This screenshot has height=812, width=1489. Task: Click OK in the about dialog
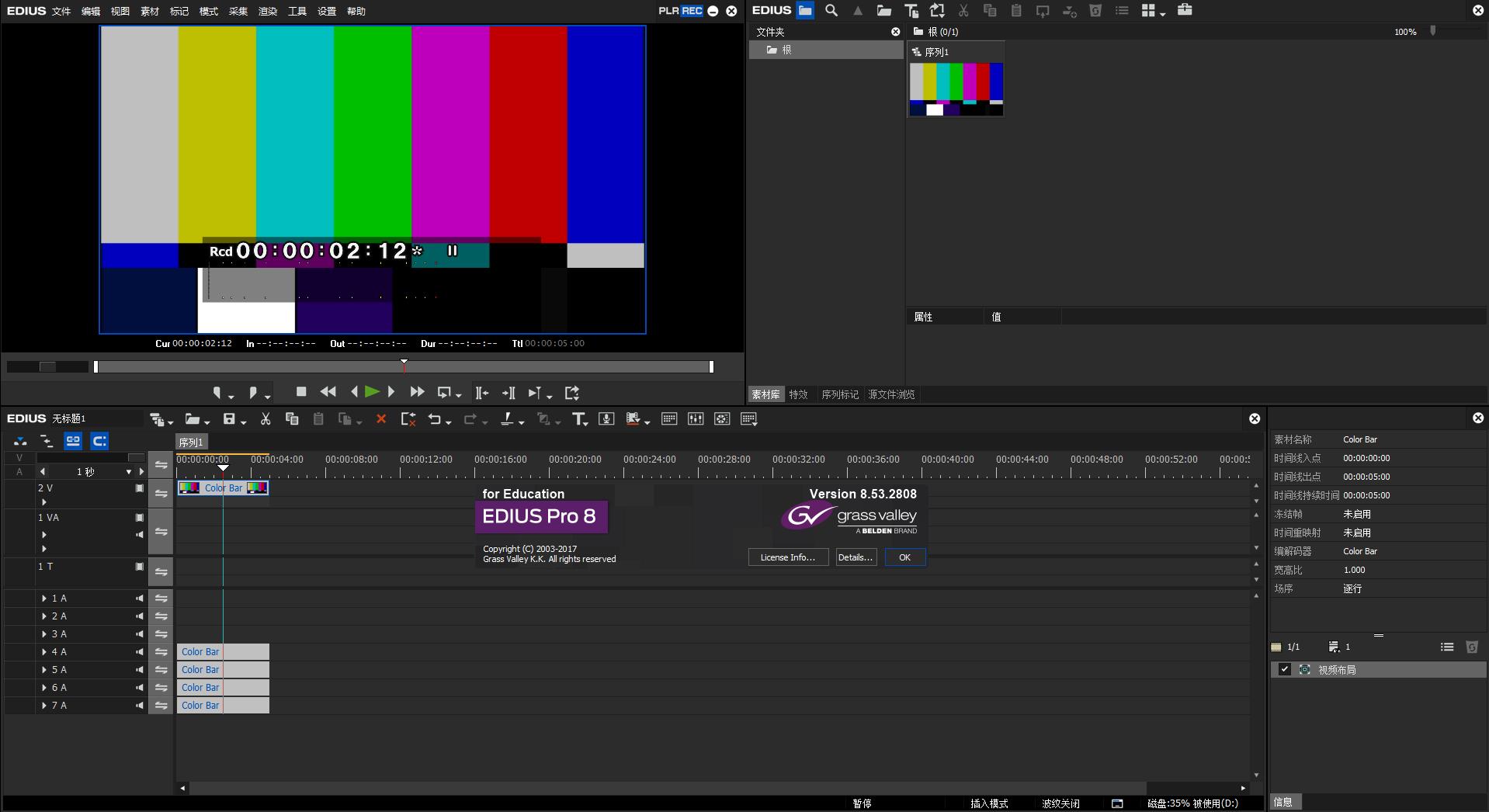coord(904,557)
